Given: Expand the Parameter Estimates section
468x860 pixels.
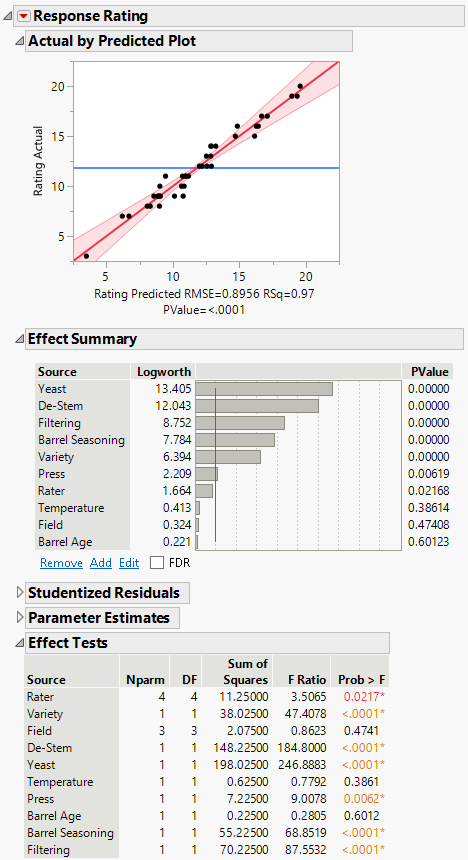Looking at the screenshot, I should click(20, 618).
